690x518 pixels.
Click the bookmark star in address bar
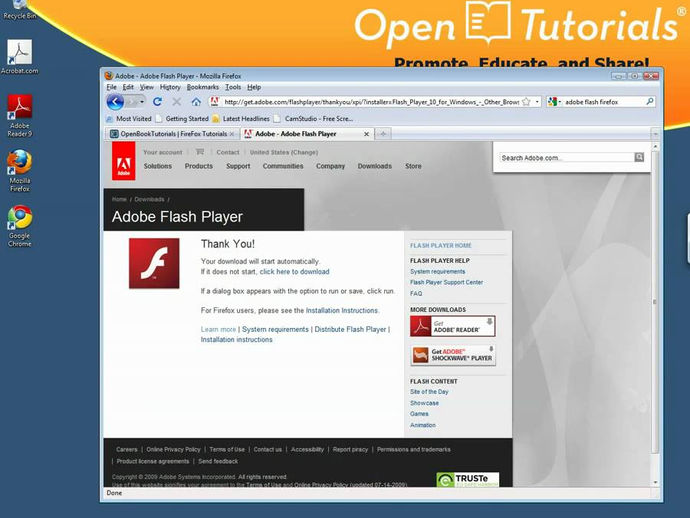526,102
